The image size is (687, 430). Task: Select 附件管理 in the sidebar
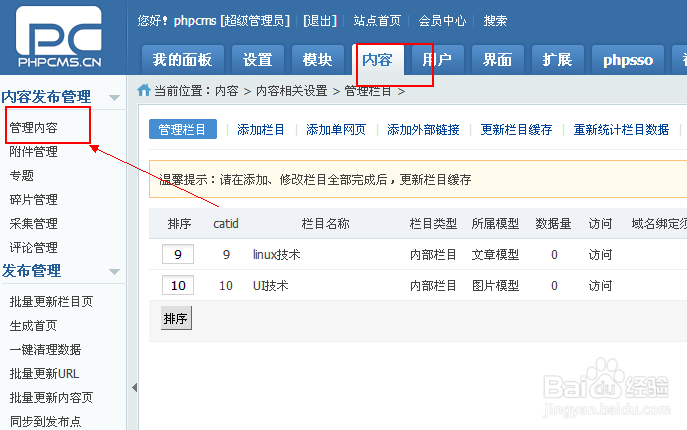click(34, 152)
